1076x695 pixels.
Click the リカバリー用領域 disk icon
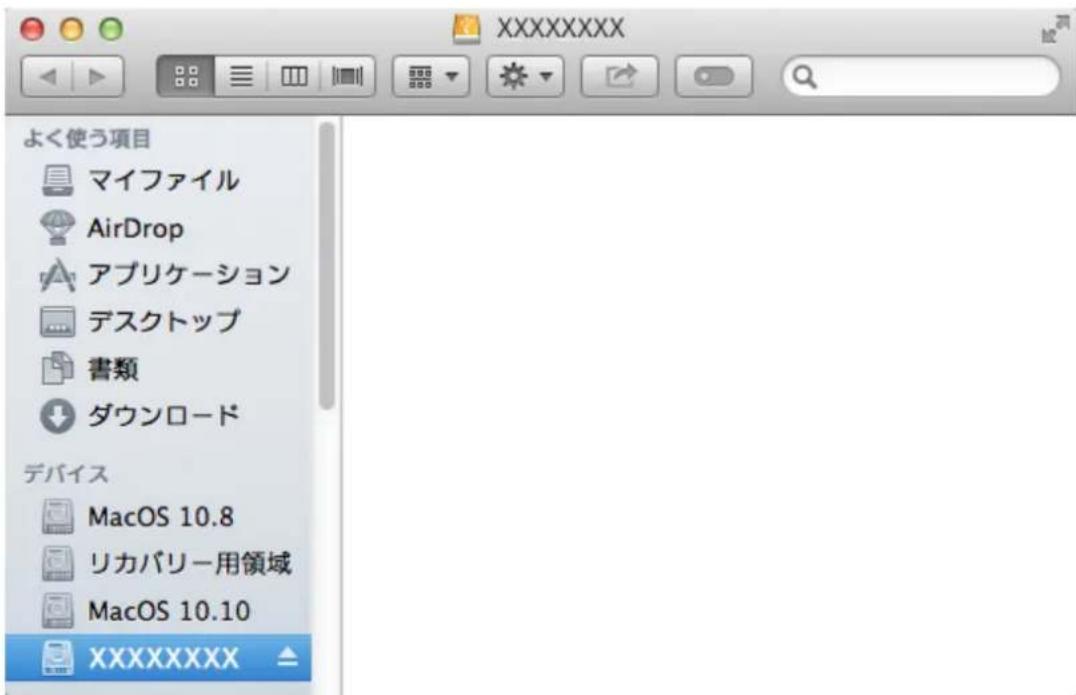58,564
